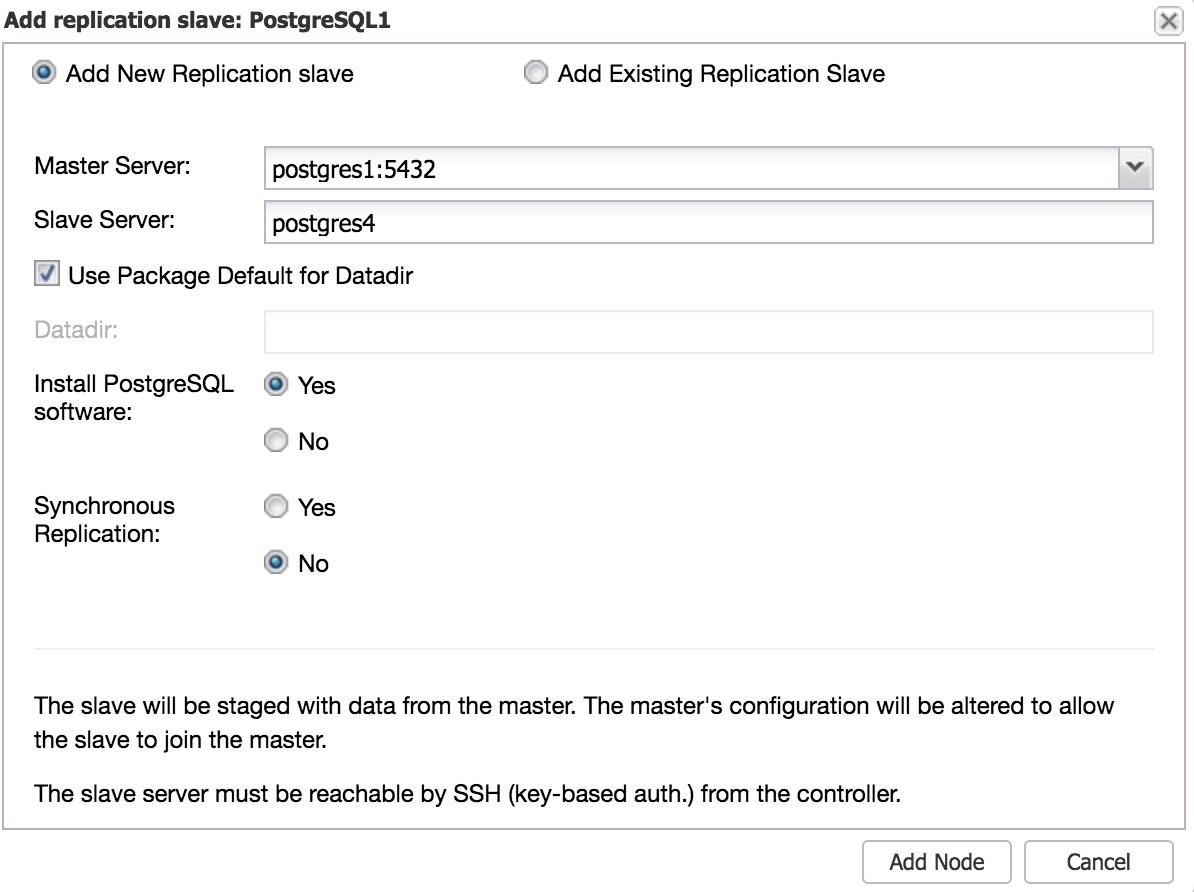Click the Install PostgreSQL software: label

click(134, 397)
